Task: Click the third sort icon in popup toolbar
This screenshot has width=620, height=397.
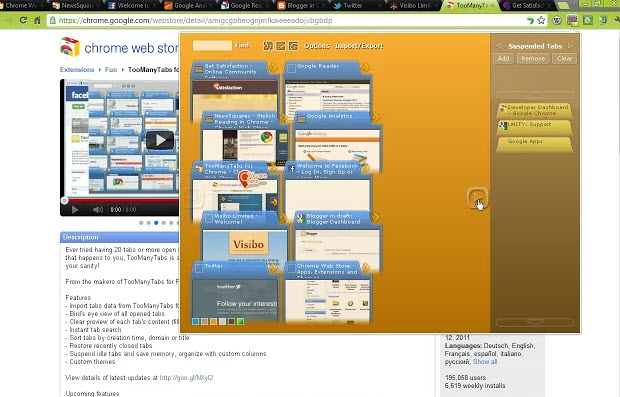Action: pos(293,46)
